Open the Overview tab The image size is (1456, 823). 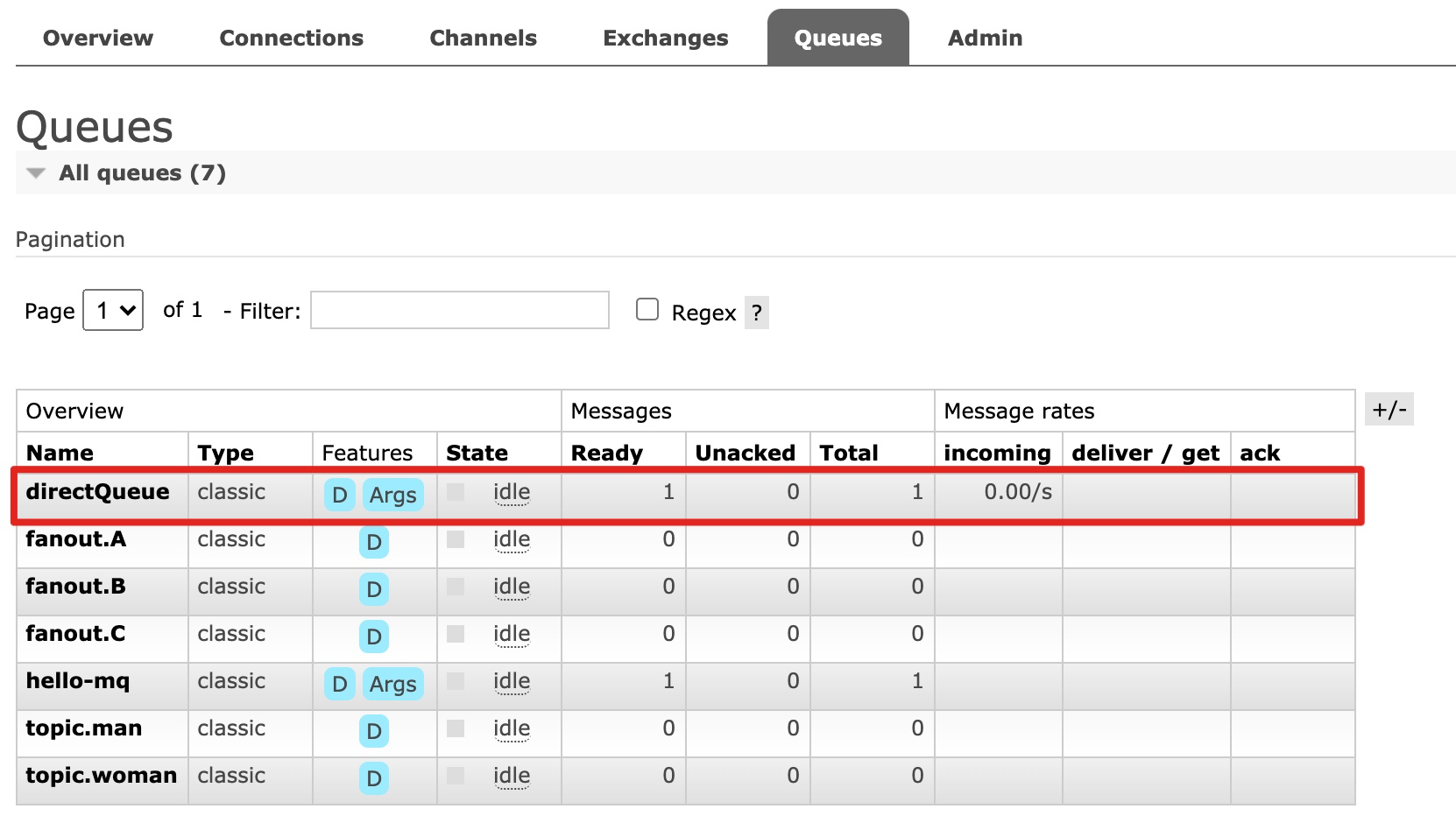point(97,38)
